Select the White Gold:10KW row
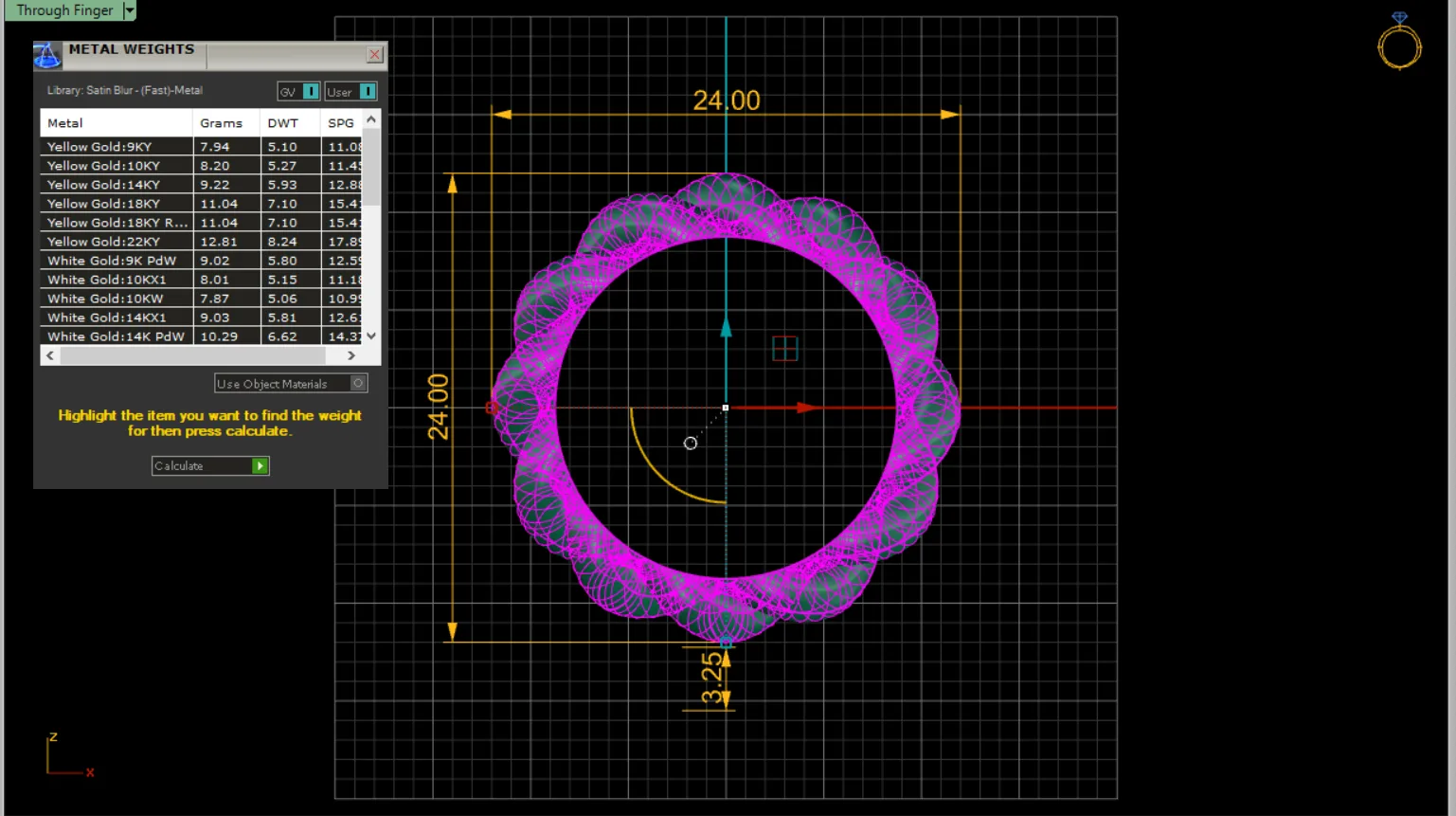The width and height of the screenshot is (1456, 816). [x=201, y=299]
